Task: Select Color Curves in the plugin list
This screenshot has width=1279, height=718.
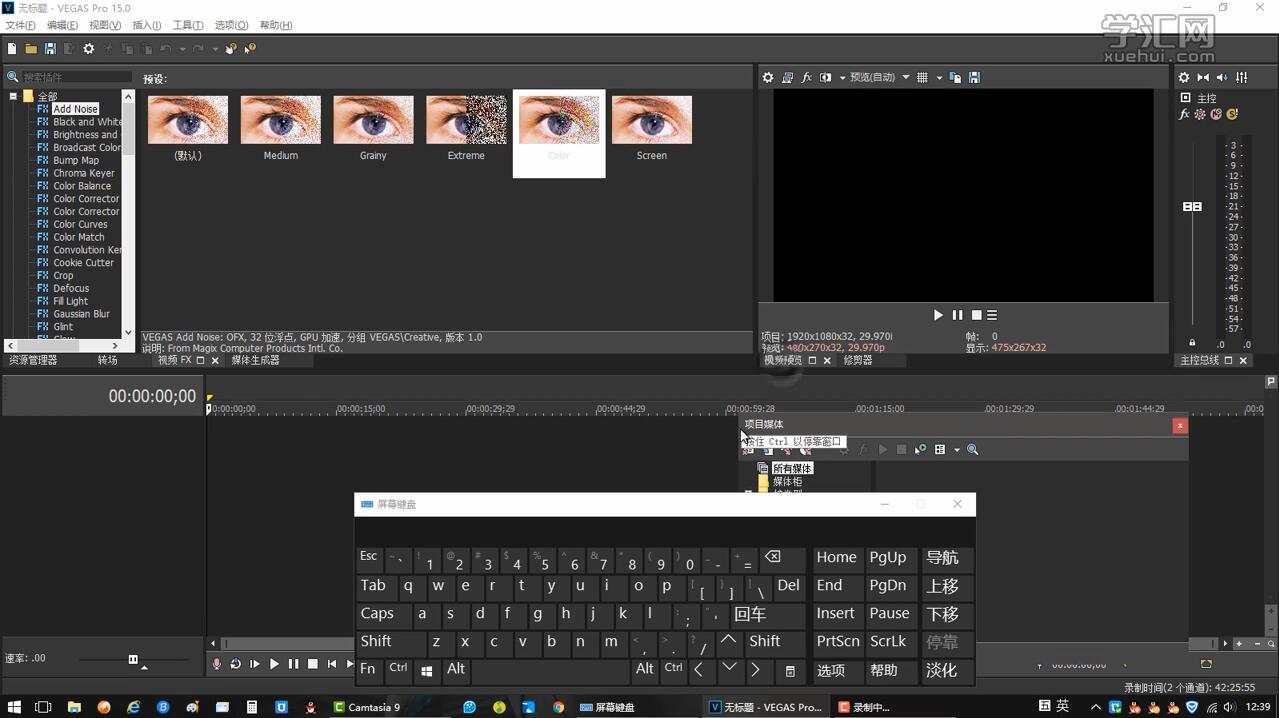Action: (x=80, y=224)
